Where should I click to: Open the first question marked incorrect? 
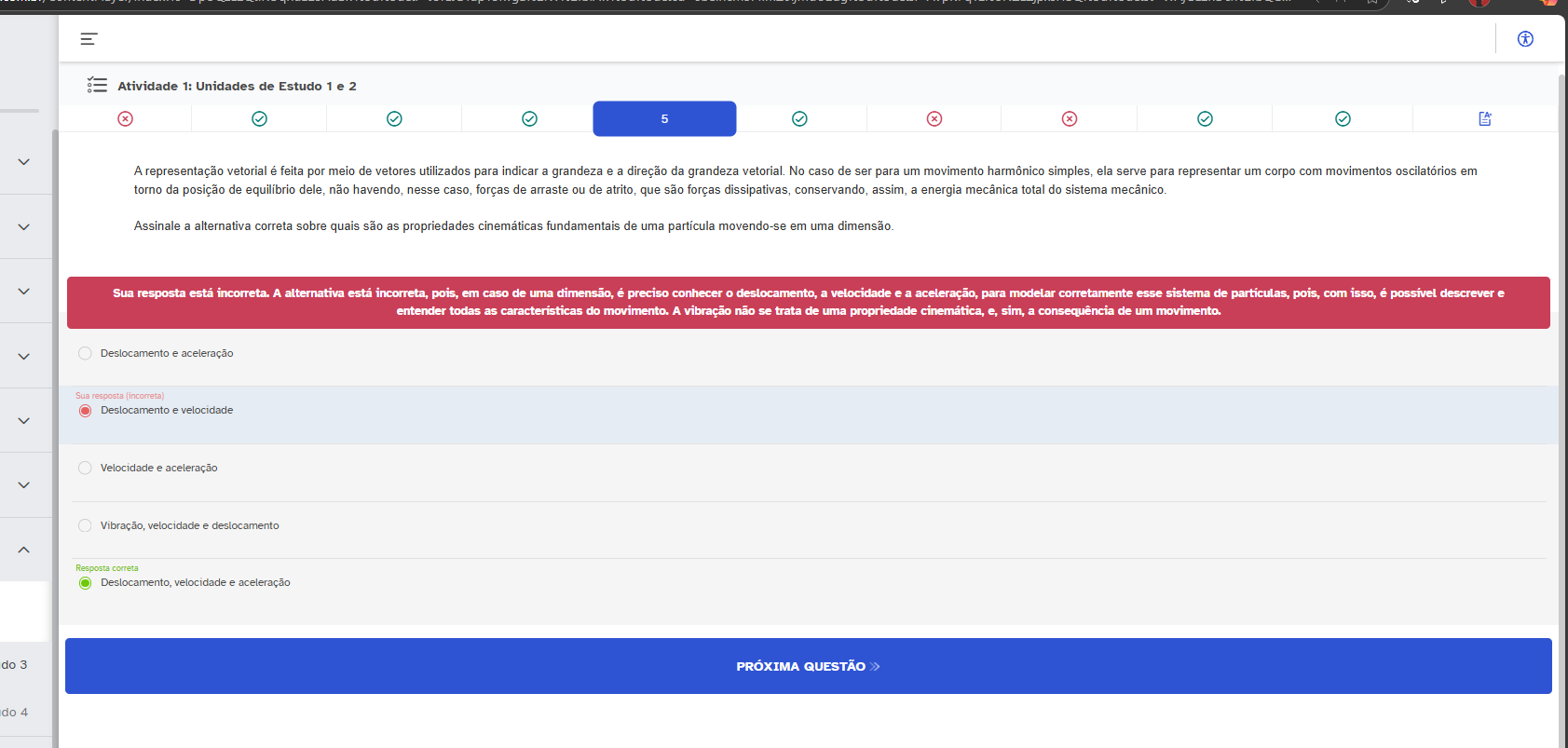pyautogui.click(x=125, y=119)
